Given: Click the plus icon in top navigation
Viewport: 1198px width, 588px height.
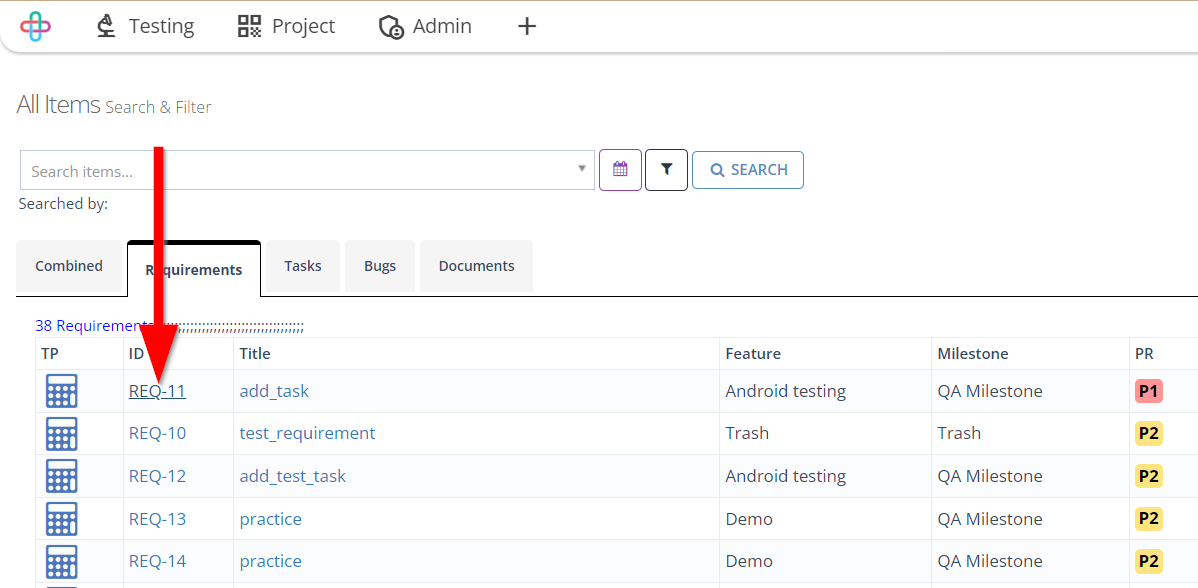Looking at the screenshot, I should 527,27.
